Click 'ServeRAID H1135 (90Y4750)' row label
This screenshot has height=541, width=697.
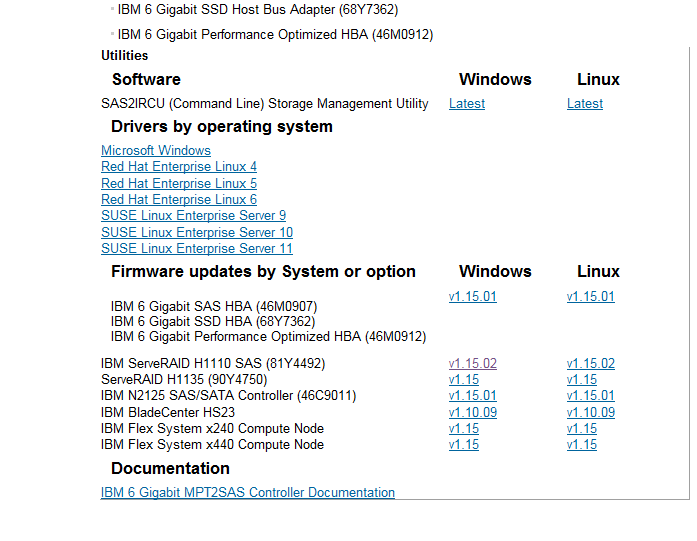[184, 380]
